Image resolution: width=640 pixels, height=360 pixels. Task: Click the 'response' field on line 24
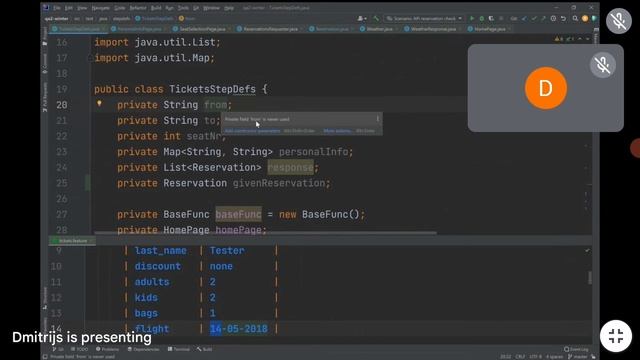(x=290, y=167)
